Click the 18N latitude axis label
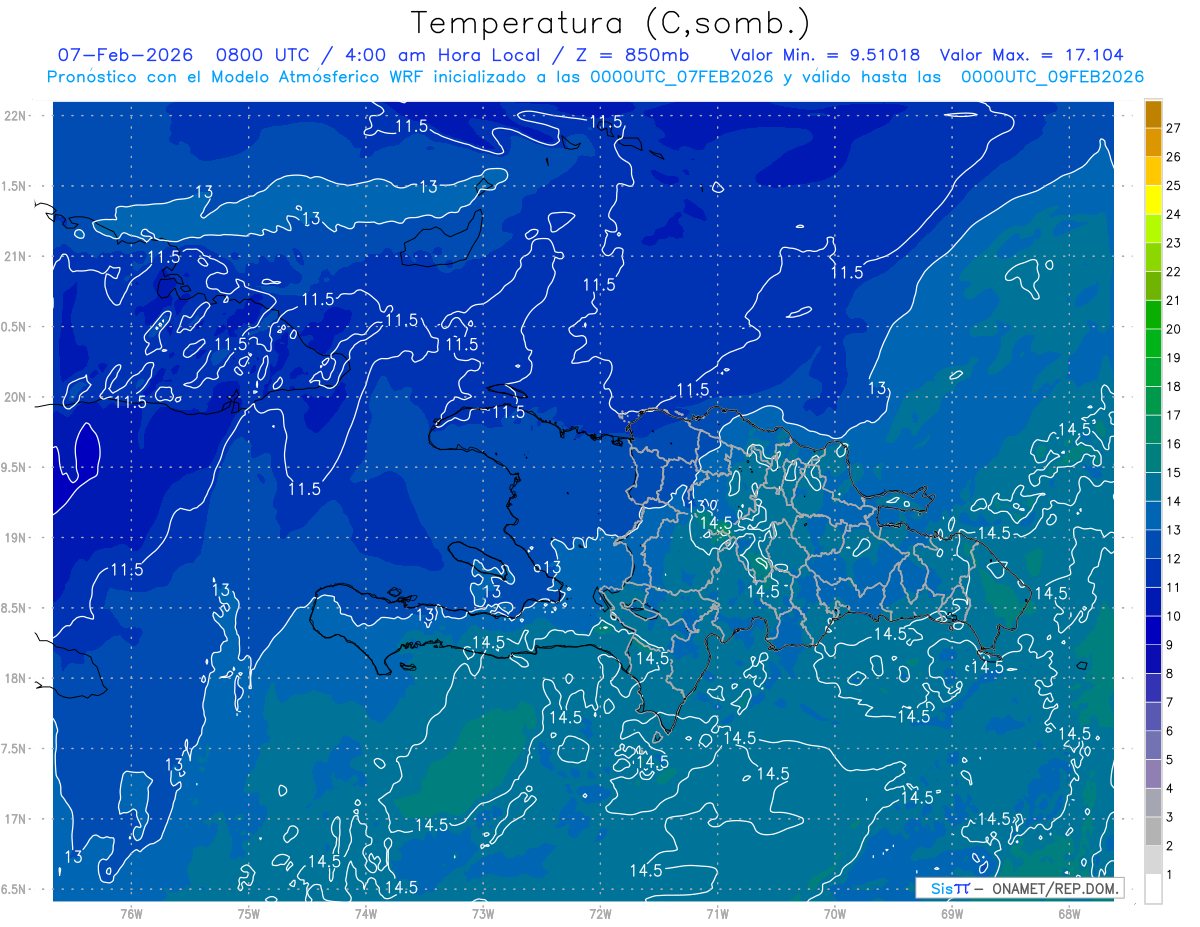1200x927 pixels. tap(15, 678)
